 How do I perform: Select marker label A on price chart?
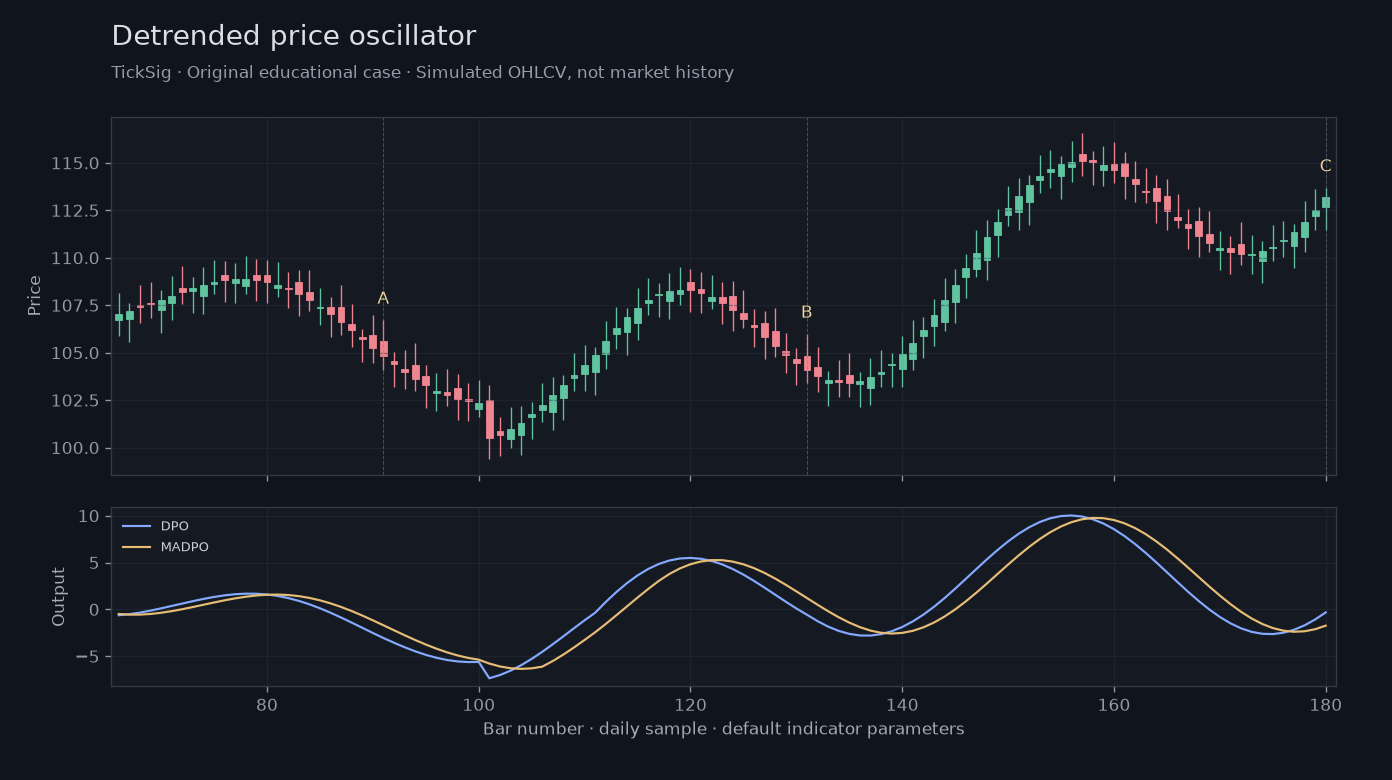point(383,298)
